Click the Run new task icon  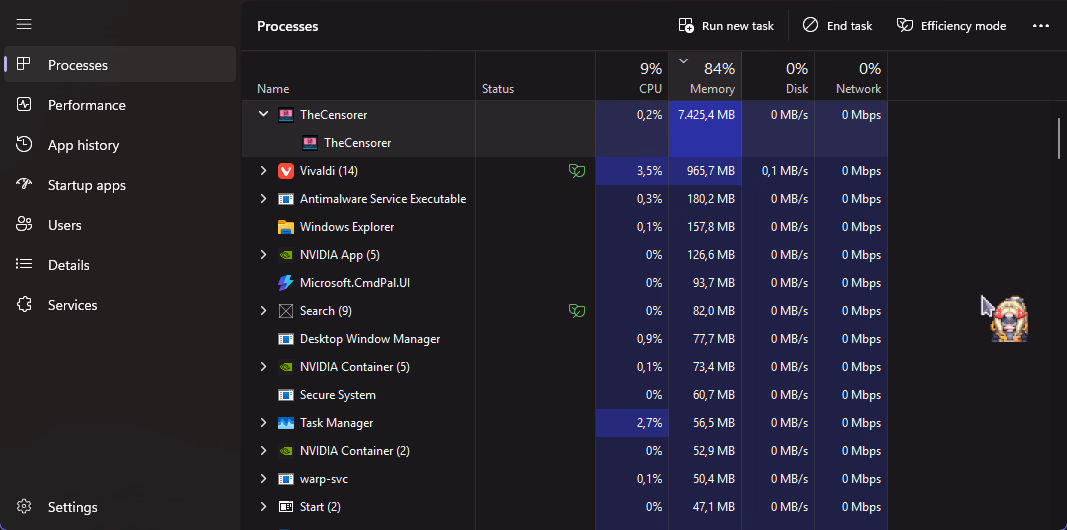click(686, 26)
